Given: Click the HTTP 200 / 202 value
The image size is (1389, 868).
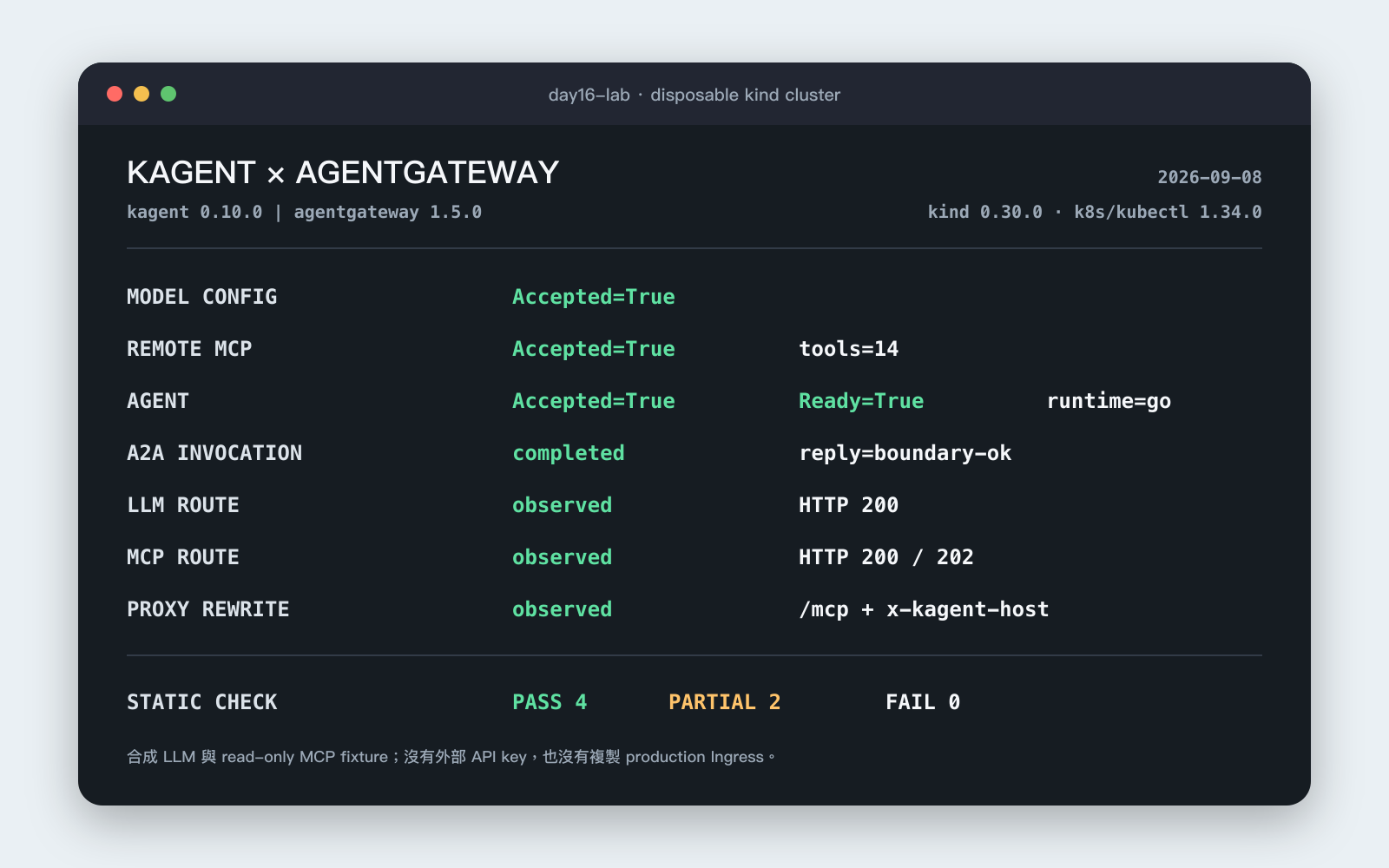Looking at the screenshot, I should click(x=886, y=557).
